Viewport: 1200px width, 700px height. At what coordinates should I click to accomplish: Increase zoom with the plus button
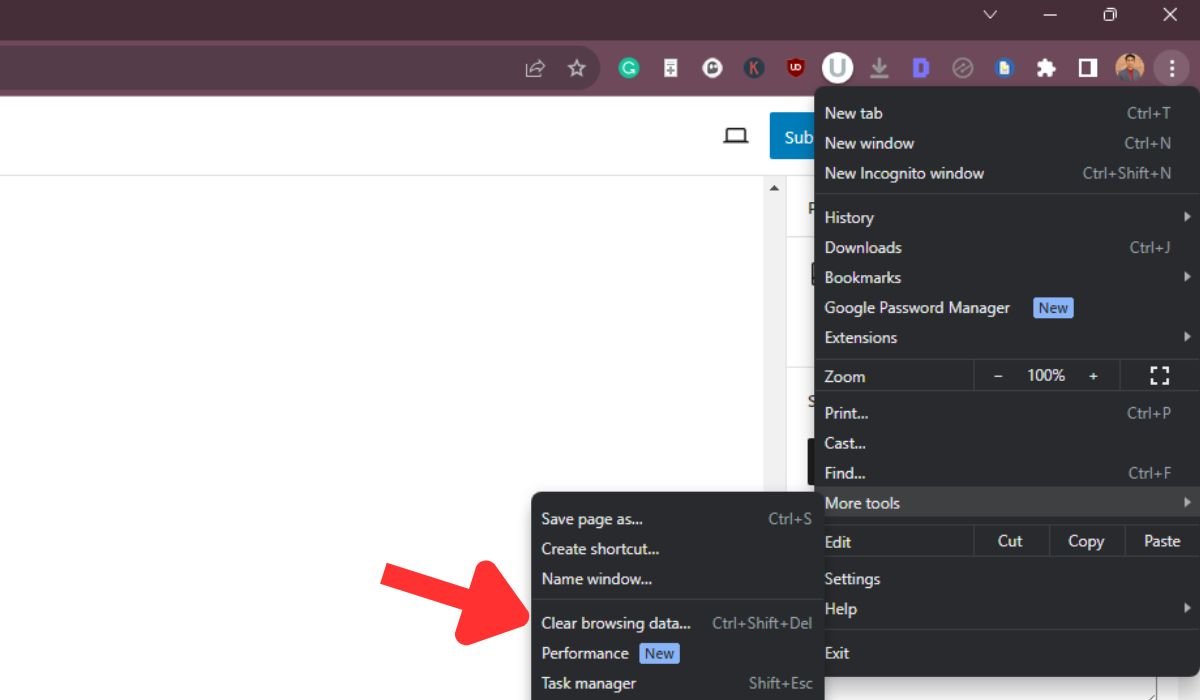[x=1093, y=376]
